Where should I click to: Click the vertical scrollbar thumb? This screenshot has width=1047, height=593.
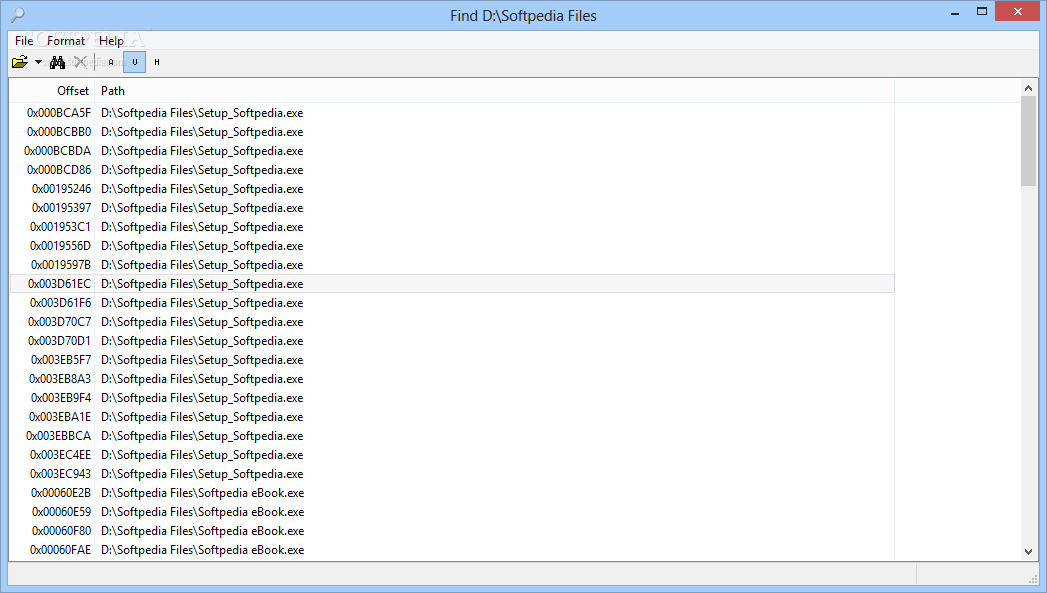point(1028,141)
